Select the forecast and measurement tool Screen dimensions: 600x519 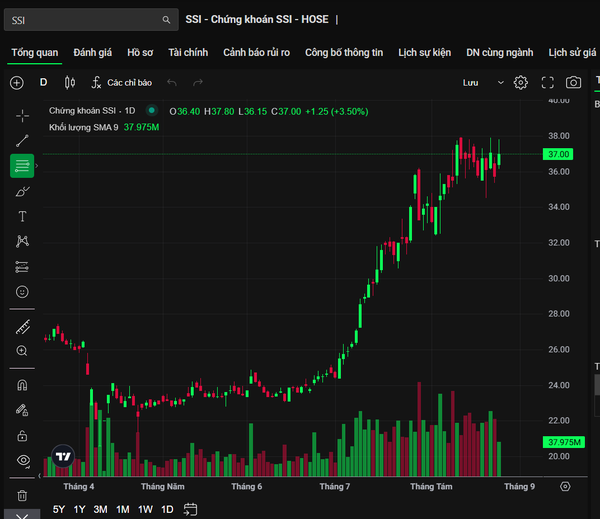(22, 267)
